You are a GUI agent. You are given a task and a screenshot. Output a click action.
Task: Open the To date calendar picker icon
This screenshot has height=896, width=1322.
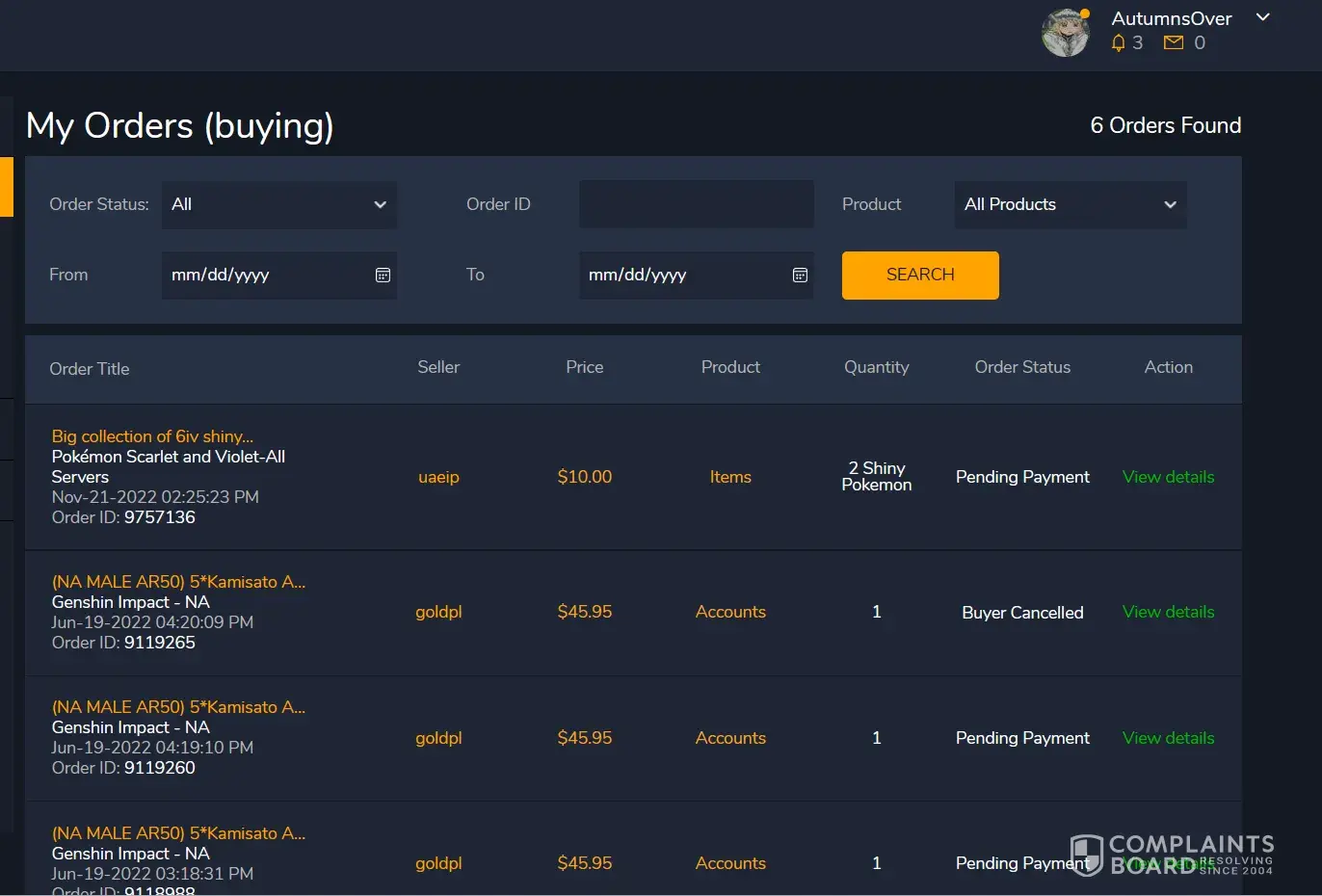pyautogui.click(x=800, y=276)
